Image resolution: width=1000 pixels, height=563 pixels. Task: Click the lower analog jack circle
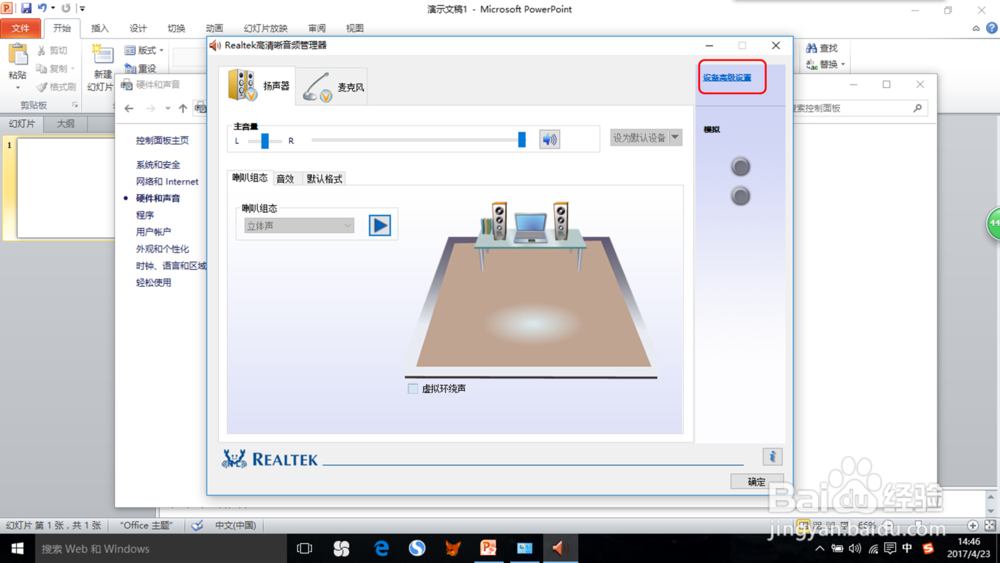(x=740, y=196)
